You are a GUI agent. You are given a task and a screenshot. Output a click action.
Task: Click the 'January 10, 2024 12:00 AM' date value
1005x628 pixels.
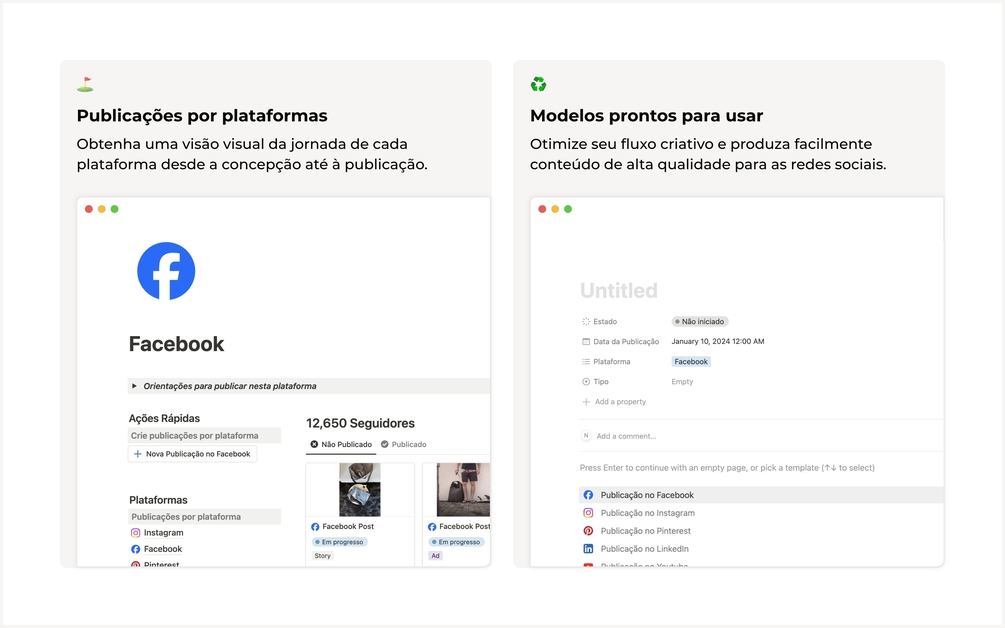(x=718, y=342)
